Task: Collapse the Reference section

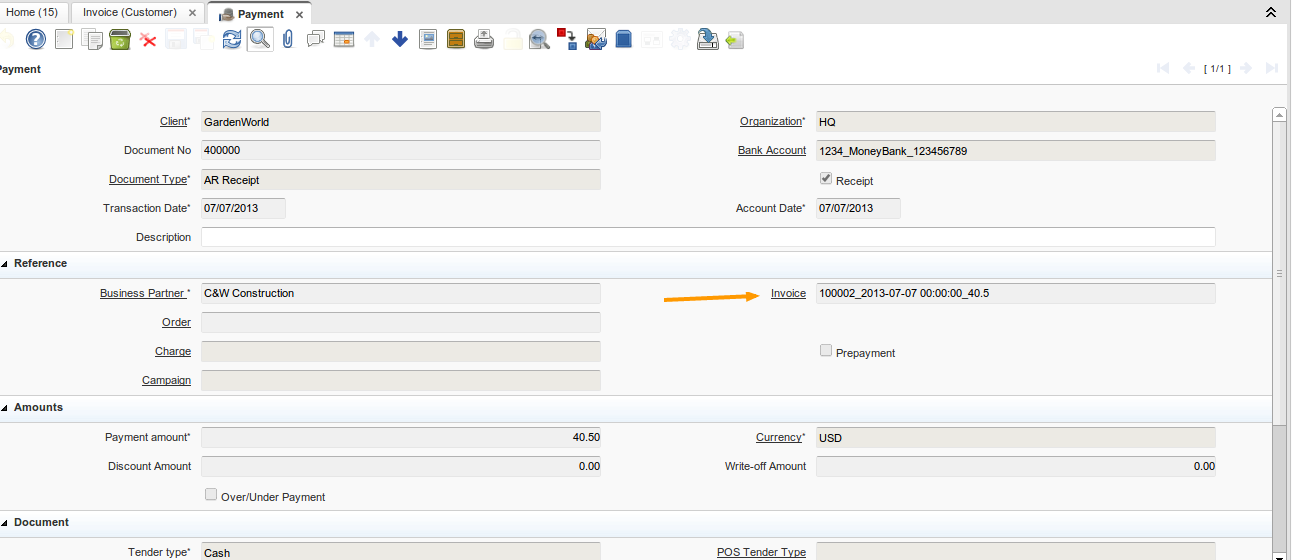Action: point(5,264)
